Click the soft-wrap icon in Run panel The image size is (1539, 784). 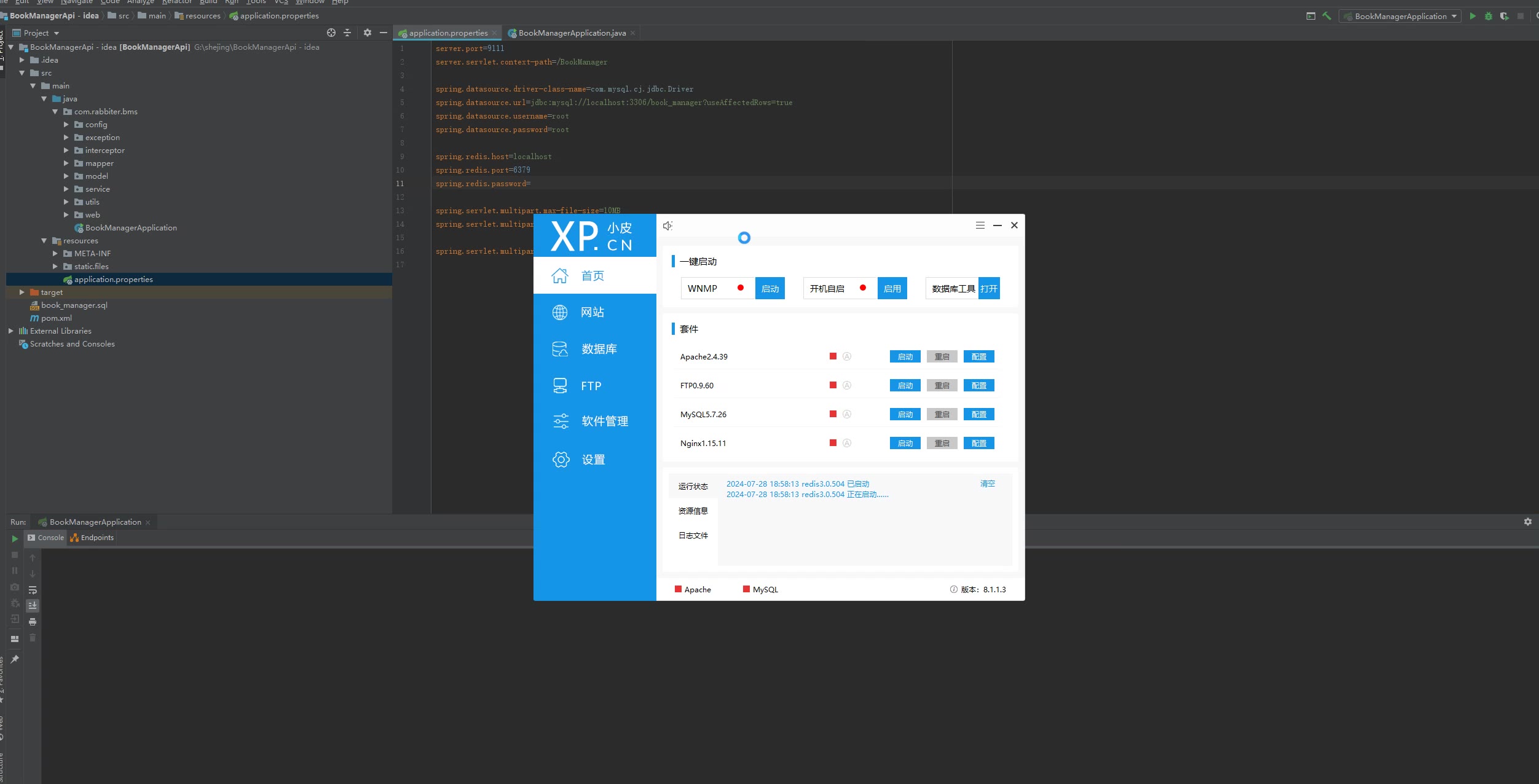[x=33, y=590]
